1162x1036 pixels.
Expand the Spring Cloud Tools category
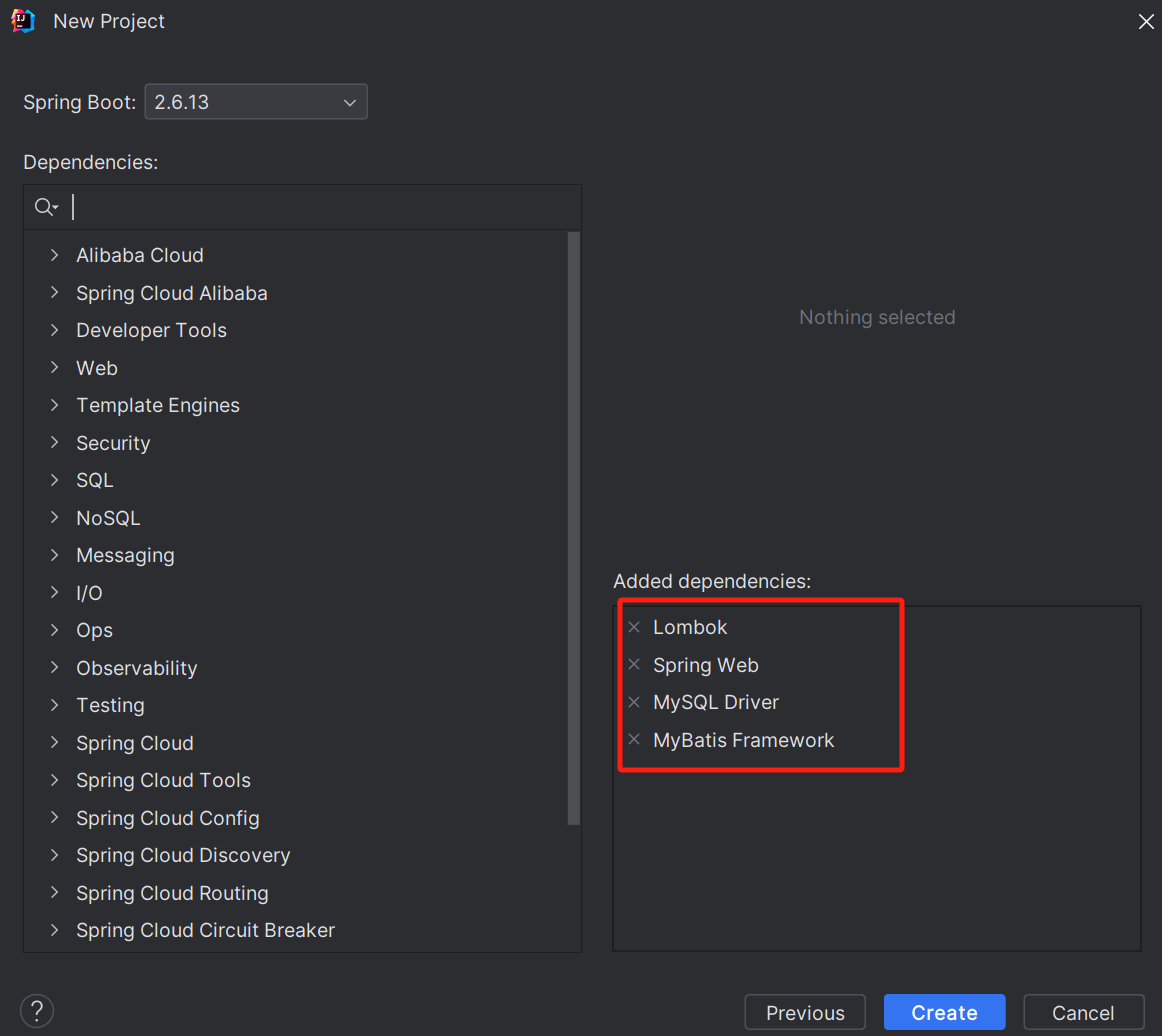(54, 780)
